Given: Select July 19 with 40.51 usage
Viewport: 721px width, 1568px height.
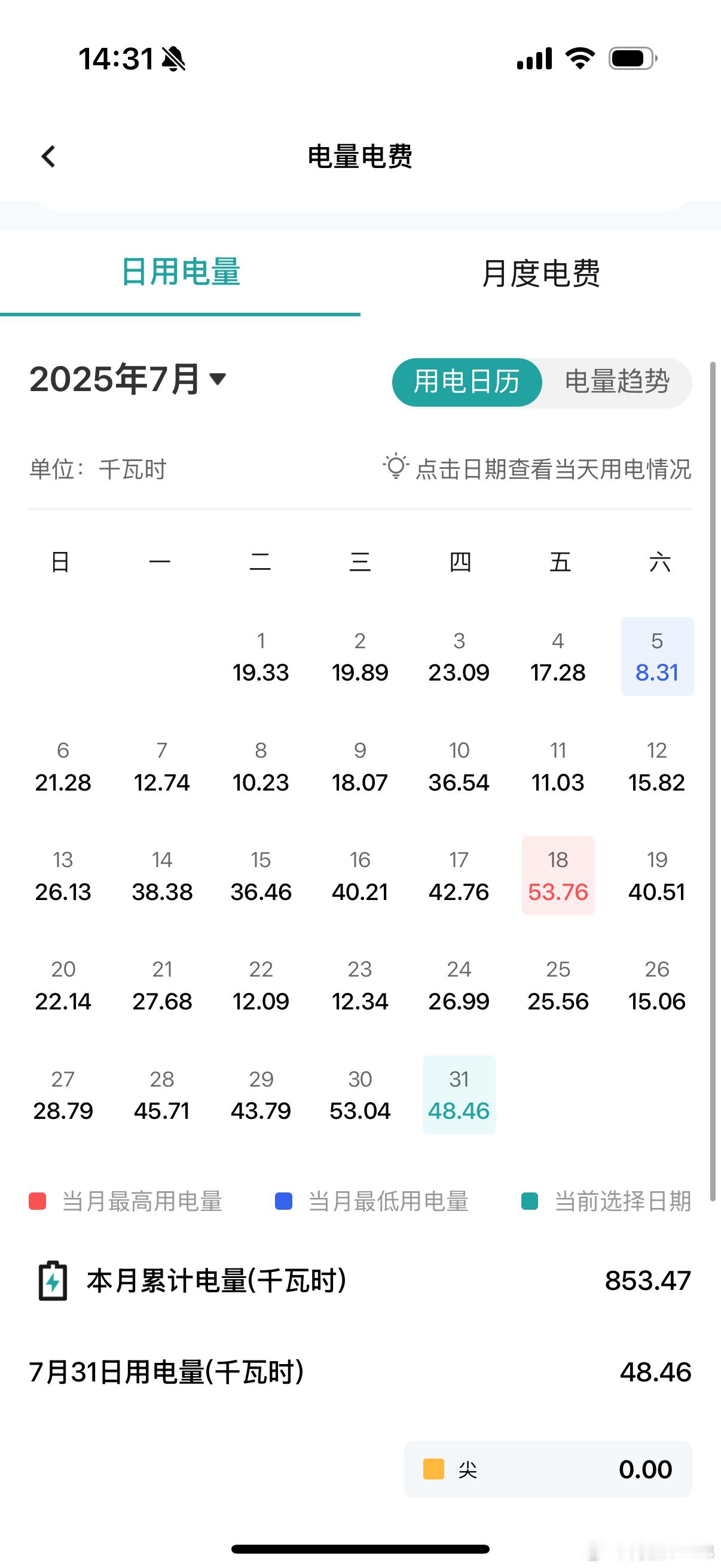Looking at the screenshot, I should 657,876.
